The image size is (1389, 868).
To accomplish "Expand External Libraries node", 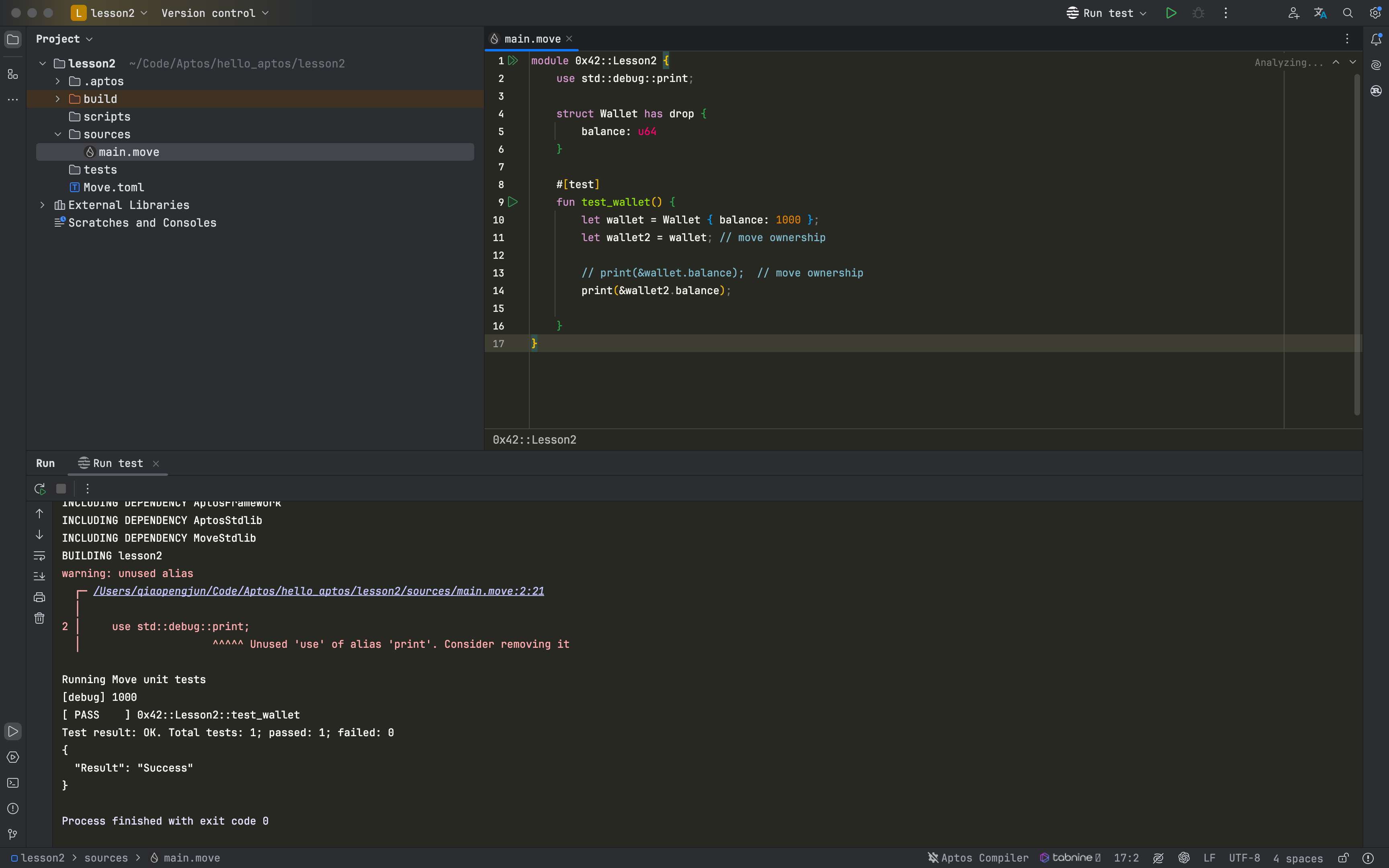I will click(x=43, y=205).
